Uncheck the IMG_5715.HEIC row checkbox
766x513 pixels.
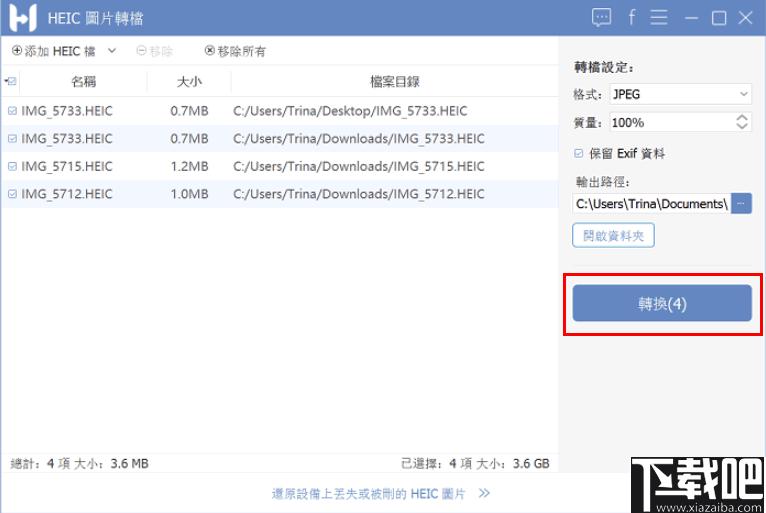(x=13, y=167)
